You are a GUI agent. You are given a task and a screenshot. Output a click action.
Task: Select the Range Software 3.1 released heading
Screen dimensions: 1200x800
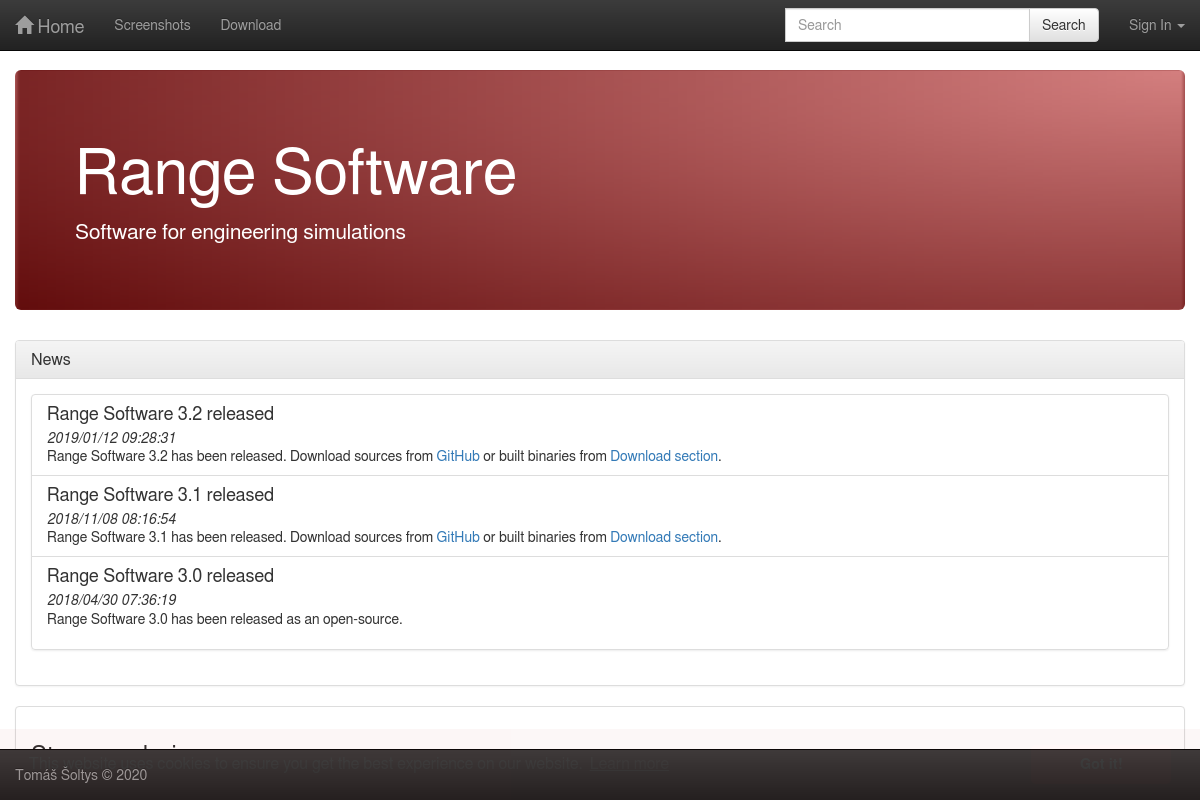(x=160, y=495)
